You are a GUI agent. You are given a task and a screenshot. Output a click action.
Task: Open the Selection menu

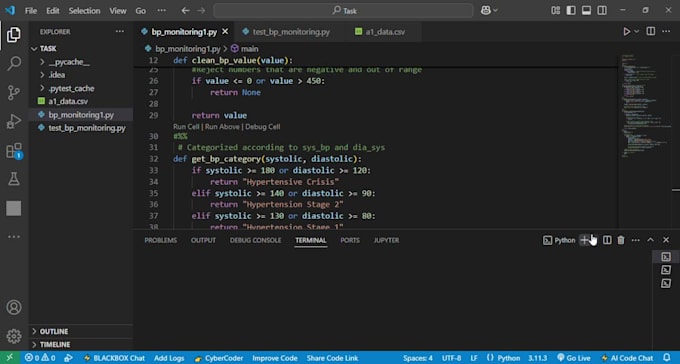click(x=84, y=10)
